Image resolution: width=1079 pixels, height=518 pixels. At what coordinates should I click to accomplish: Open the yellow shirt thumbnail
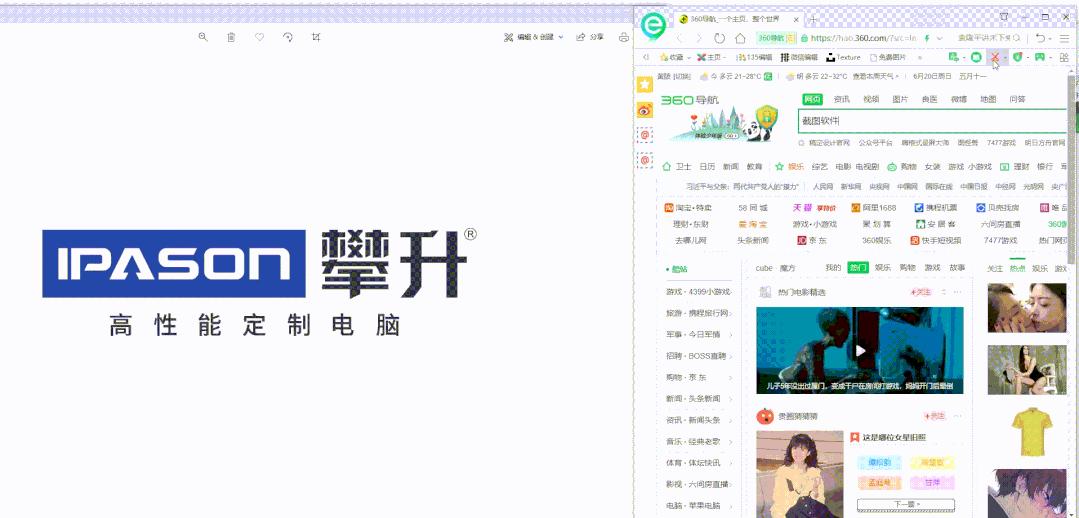click(1032, 431)
